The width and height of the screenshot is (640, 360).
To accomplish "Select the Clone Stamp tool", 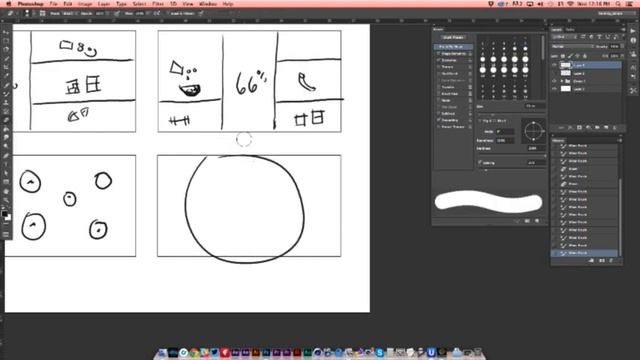I will (6, 103).
